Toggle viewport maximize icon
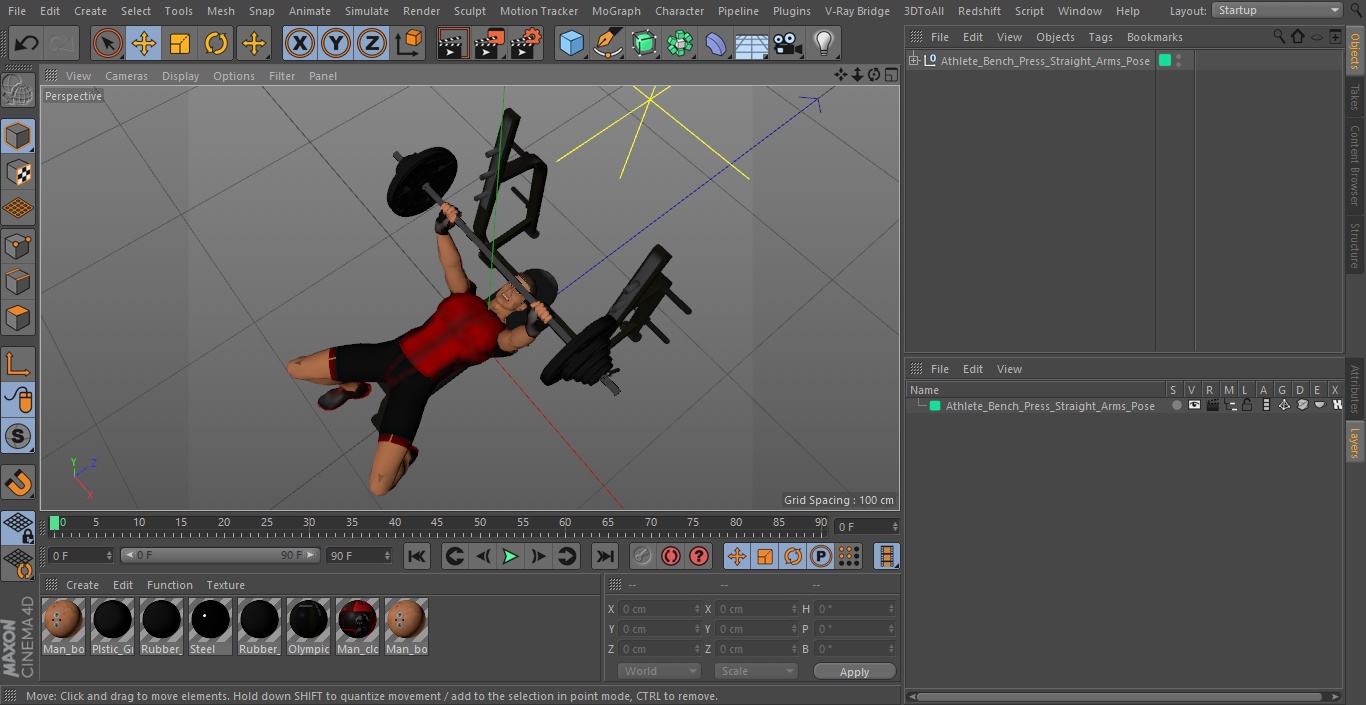Image resolution: width=1366 pixels, height=705 pixels. [890, 75]
